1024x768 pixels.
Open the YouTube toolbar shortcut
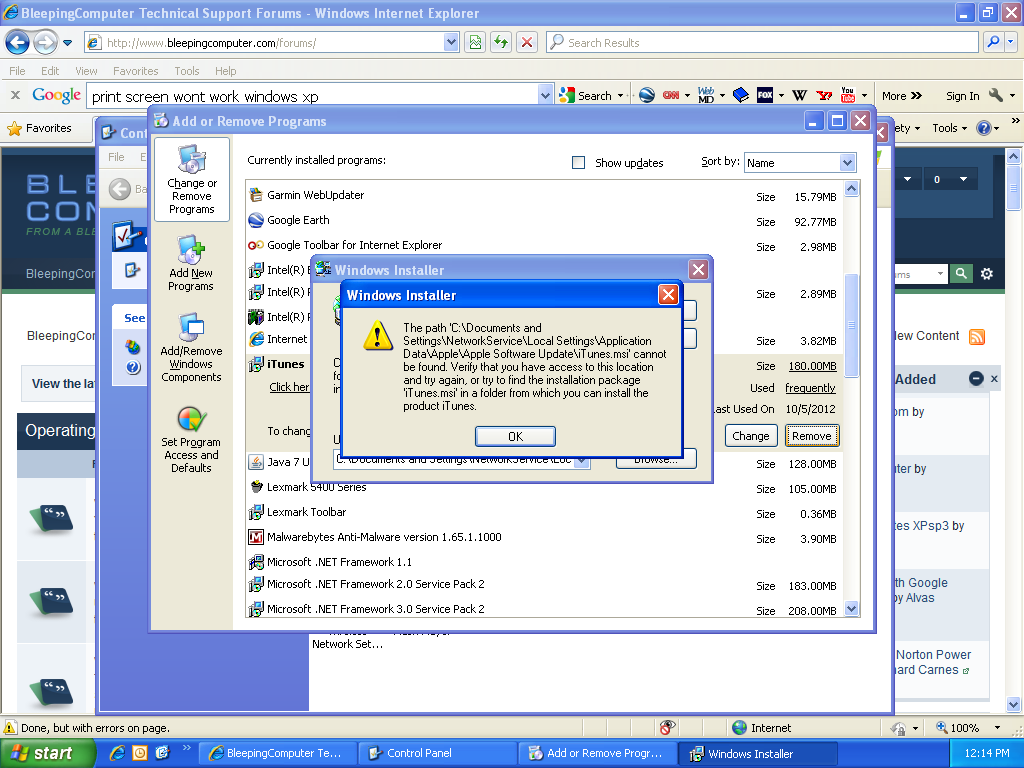coord(848,95)
